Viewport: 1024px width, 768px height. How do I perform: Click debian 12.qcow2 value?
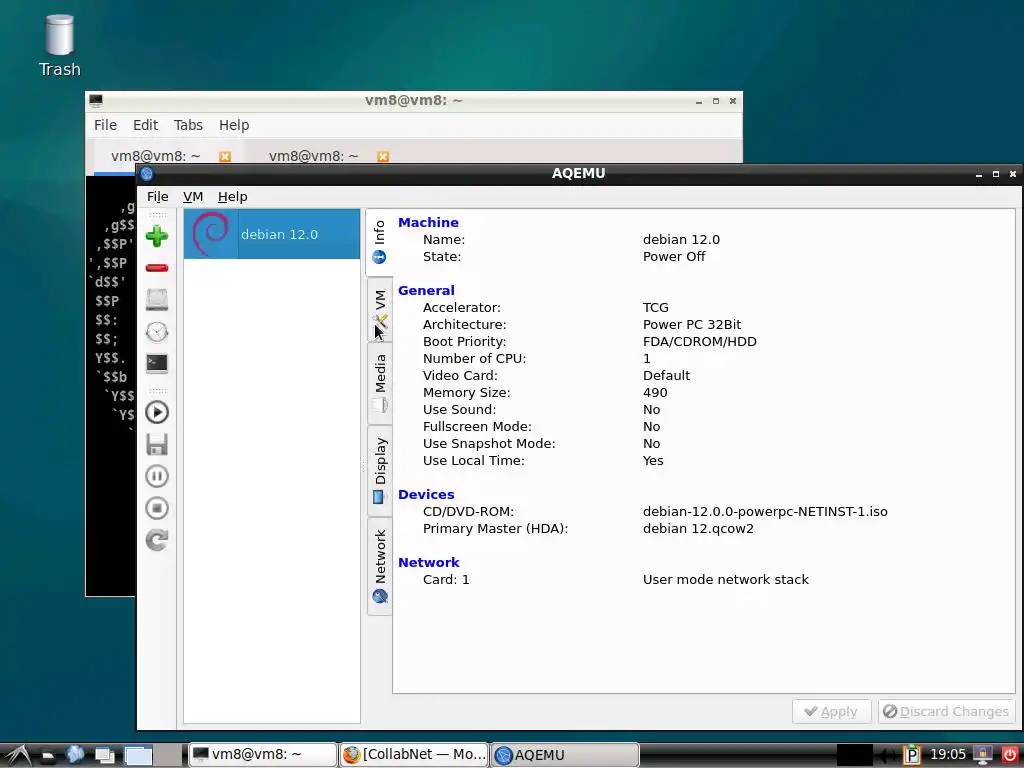click(698, 528)
